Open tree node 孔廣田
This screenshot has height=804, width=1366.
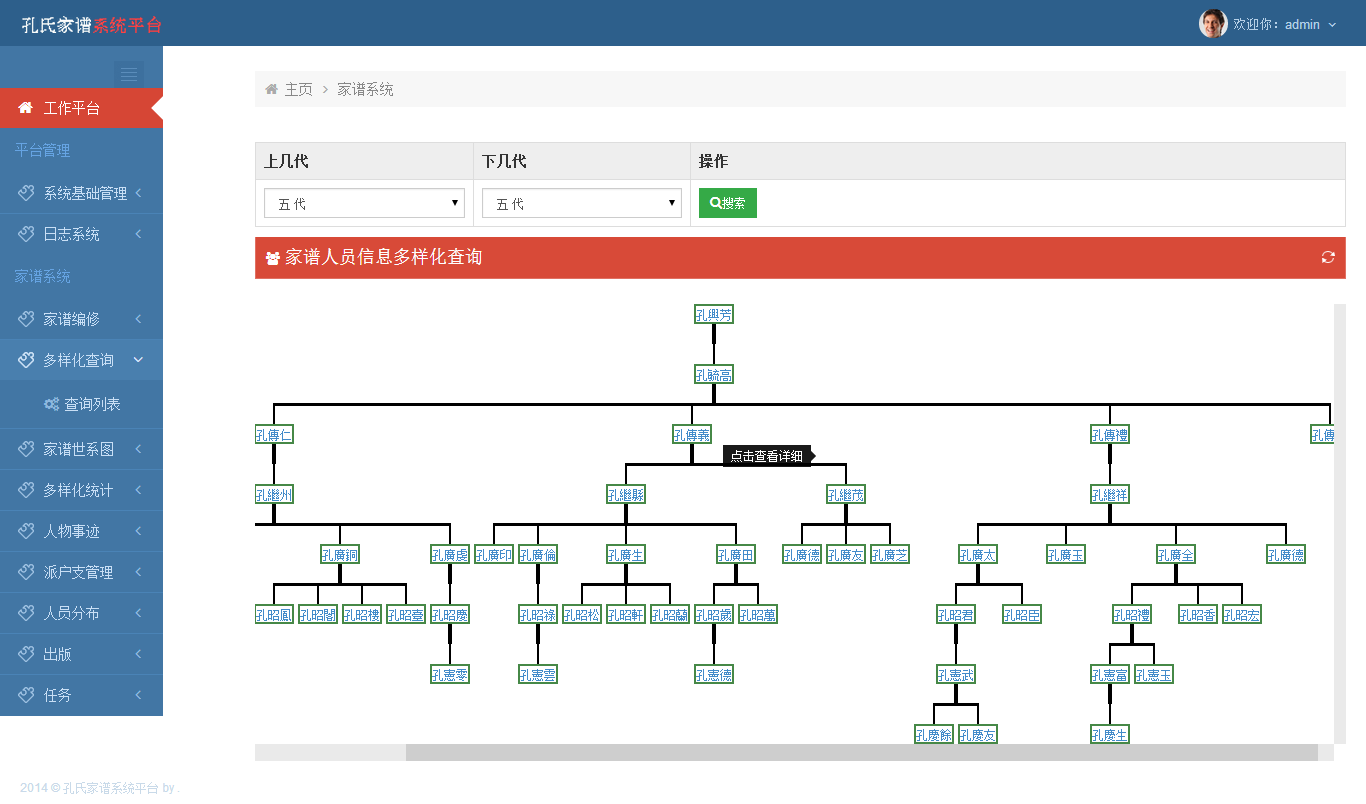pyautogui.click(x=736, y=555)
